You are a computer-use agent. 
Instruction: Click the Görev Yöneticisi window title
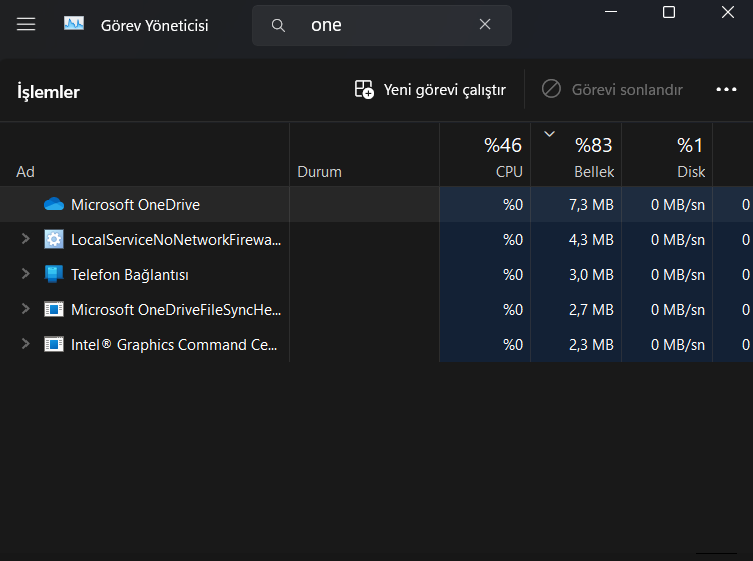[155, 25]
